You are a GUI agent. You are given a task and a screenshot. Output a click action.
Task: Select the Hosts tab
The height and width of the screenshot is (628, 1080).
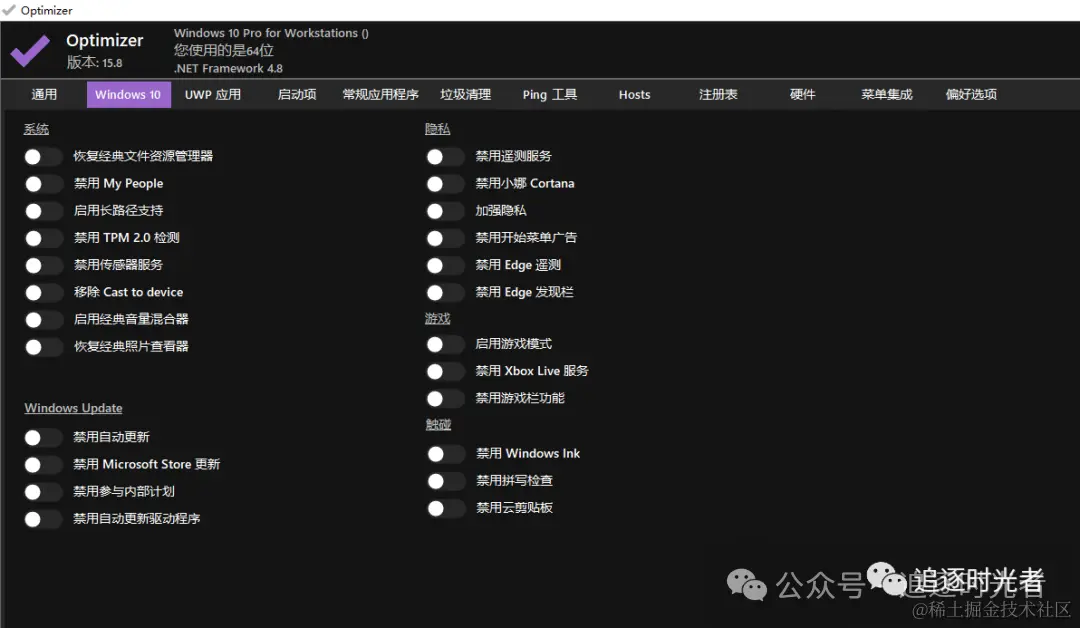634,94
